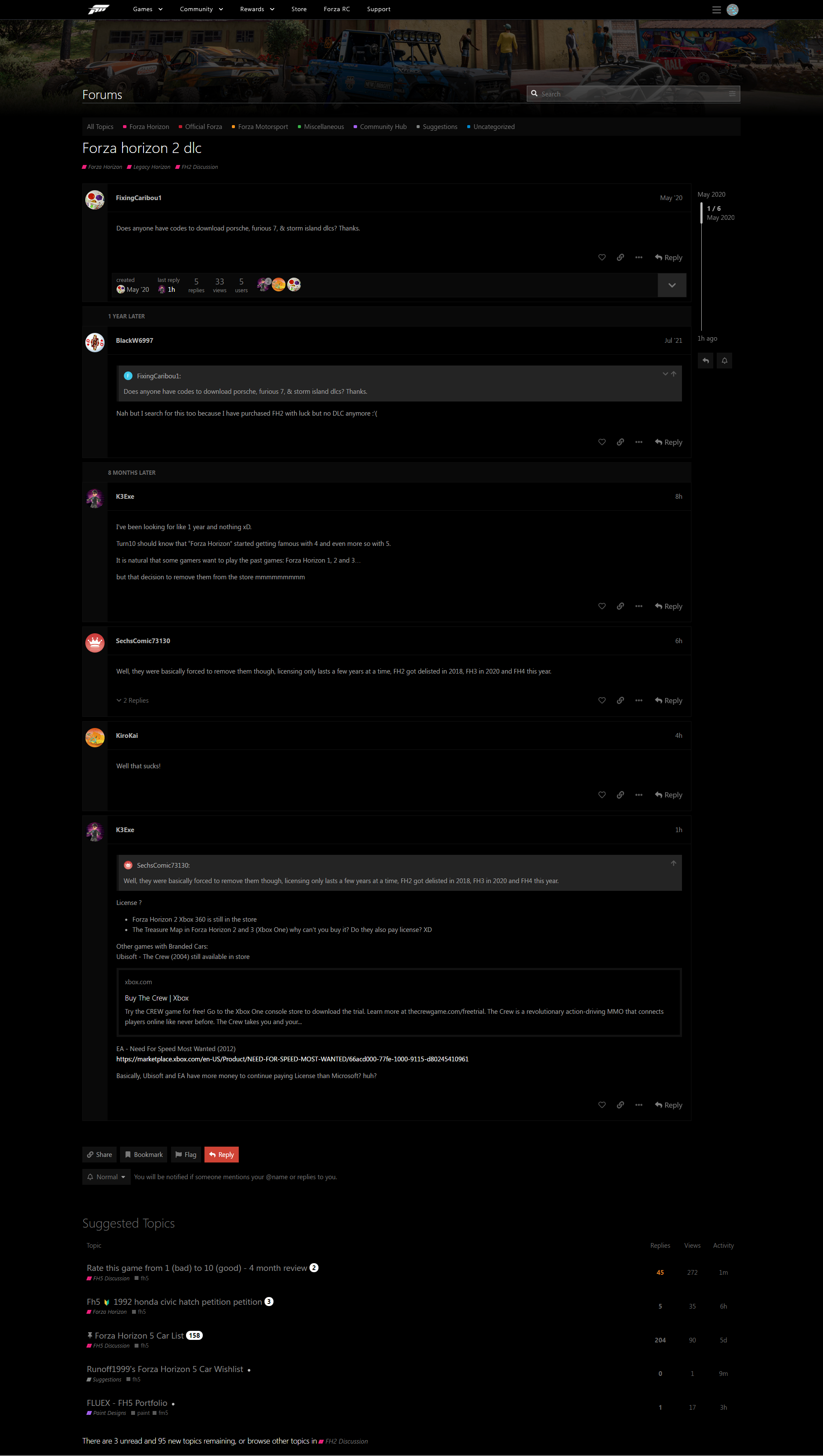
Task: Click the hamburger menu icon in header
Action: coord(716,9)
